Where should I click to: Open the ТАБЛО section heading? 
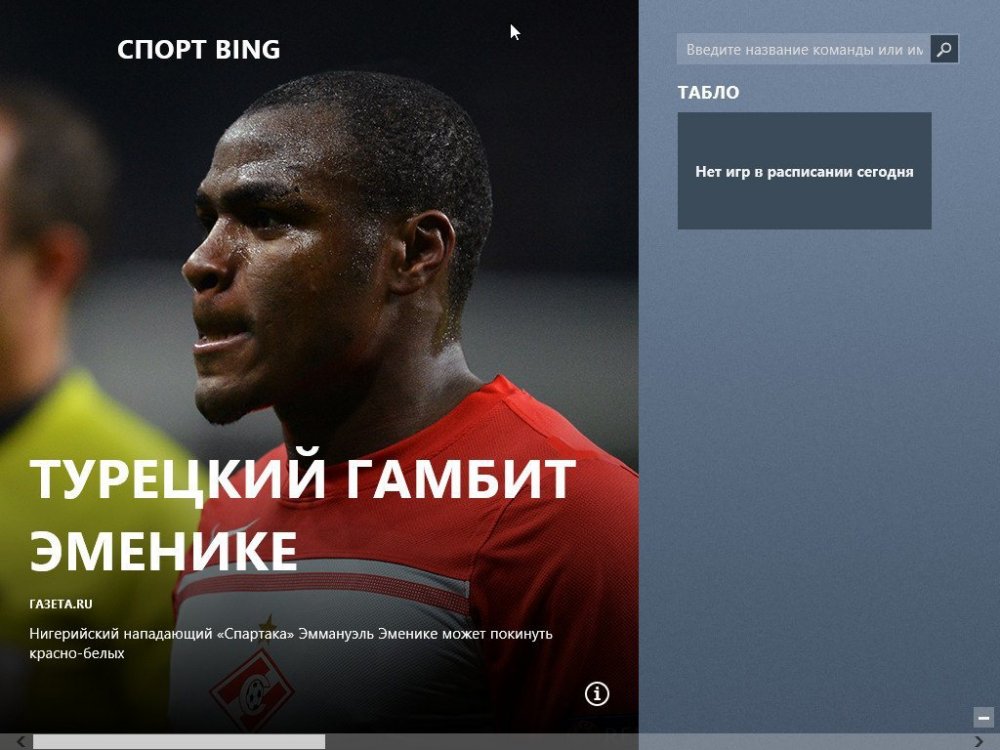coord(709,92)
